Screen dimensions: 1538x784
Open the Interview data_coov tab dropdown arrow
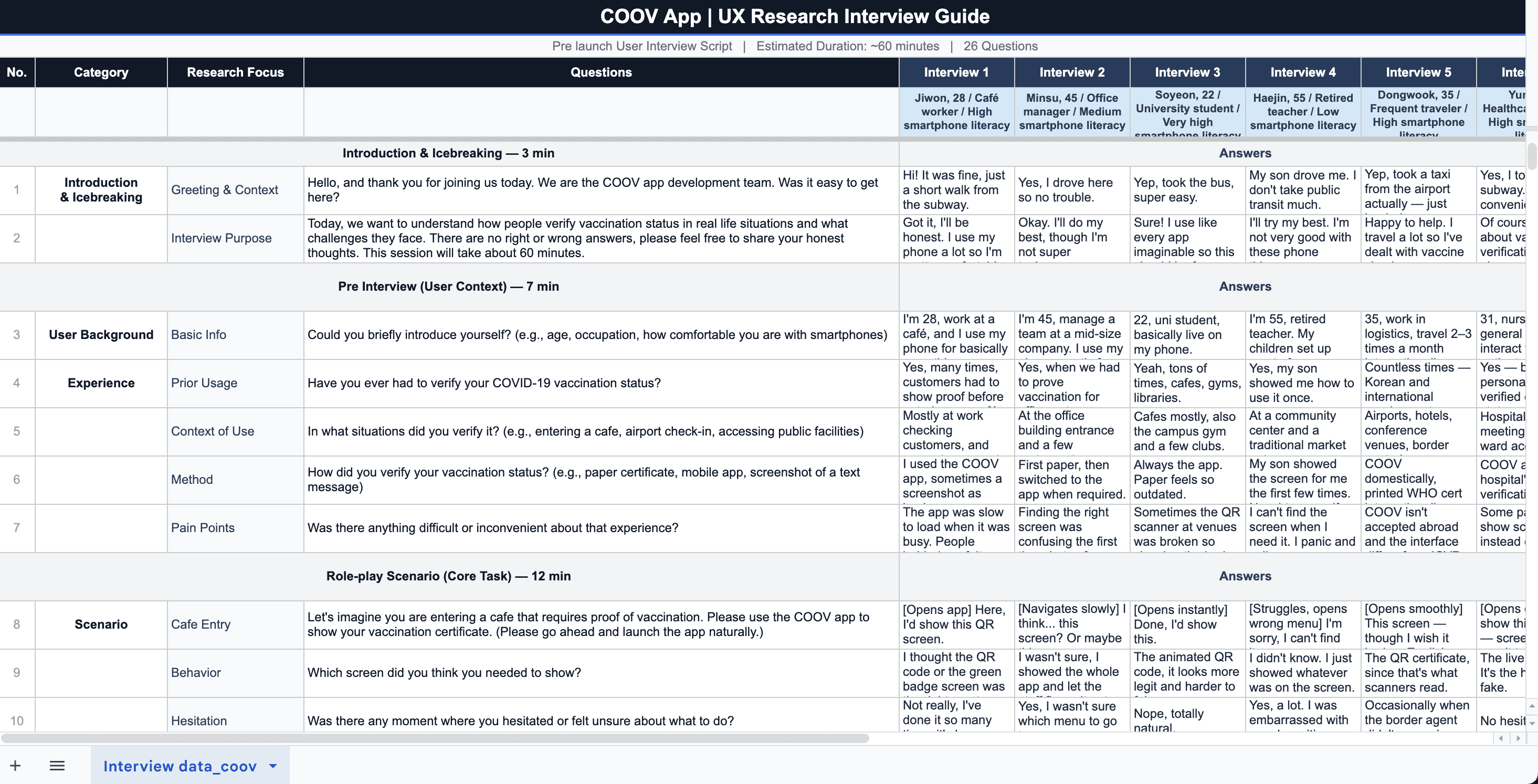(x=273, y=766)
